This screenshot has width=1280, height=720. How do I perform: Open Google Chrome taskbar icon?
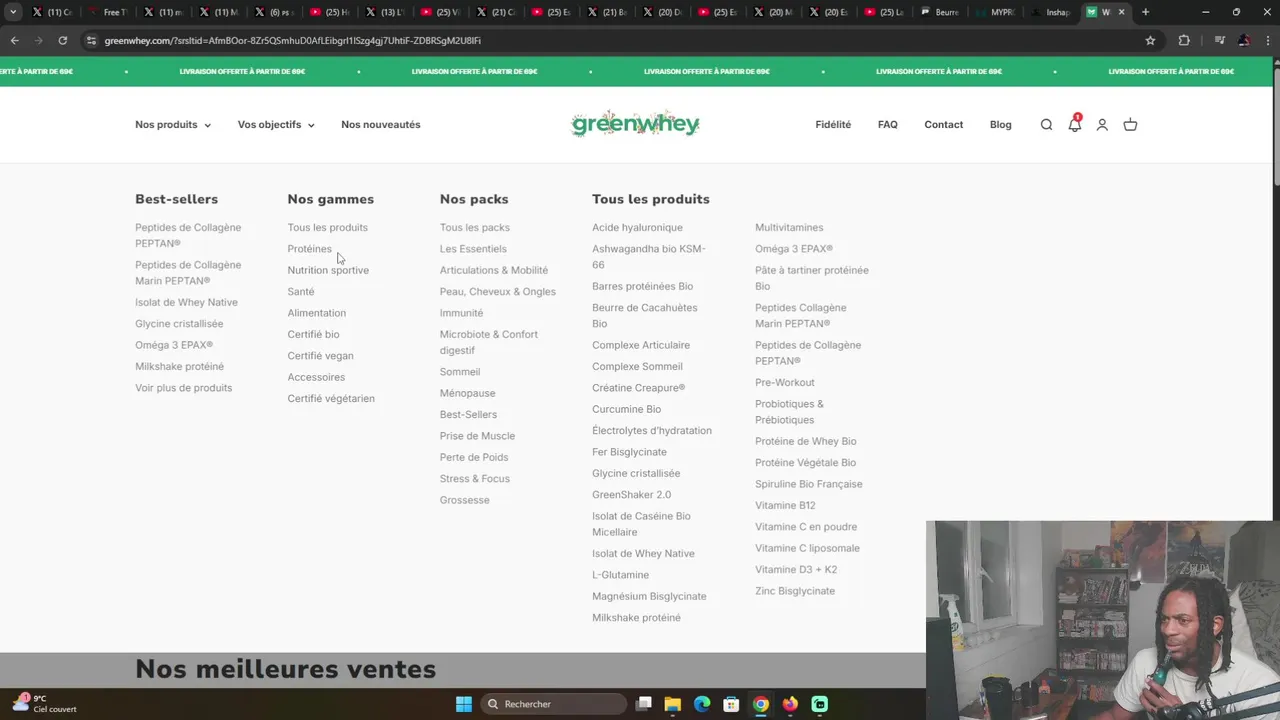(x=761, y=704)
